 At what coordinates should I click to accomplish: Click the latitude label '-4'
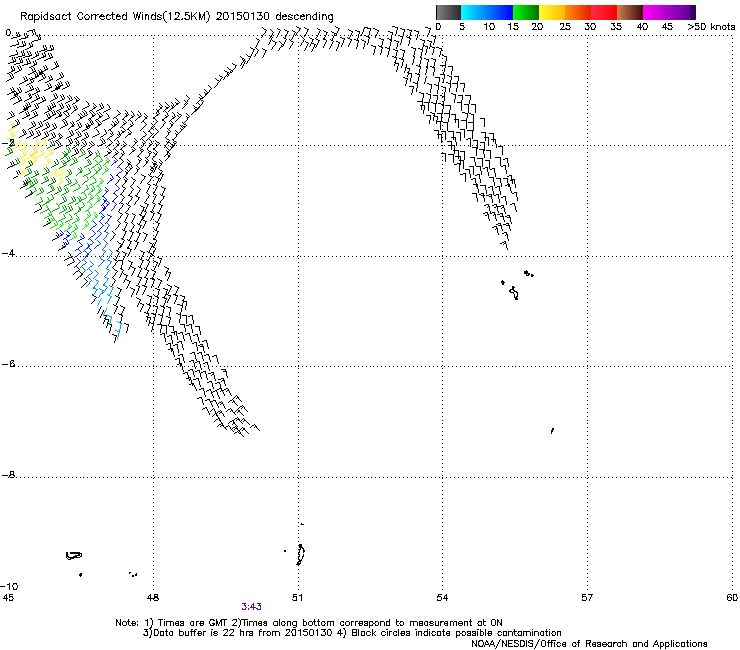[x=8, y=253]
